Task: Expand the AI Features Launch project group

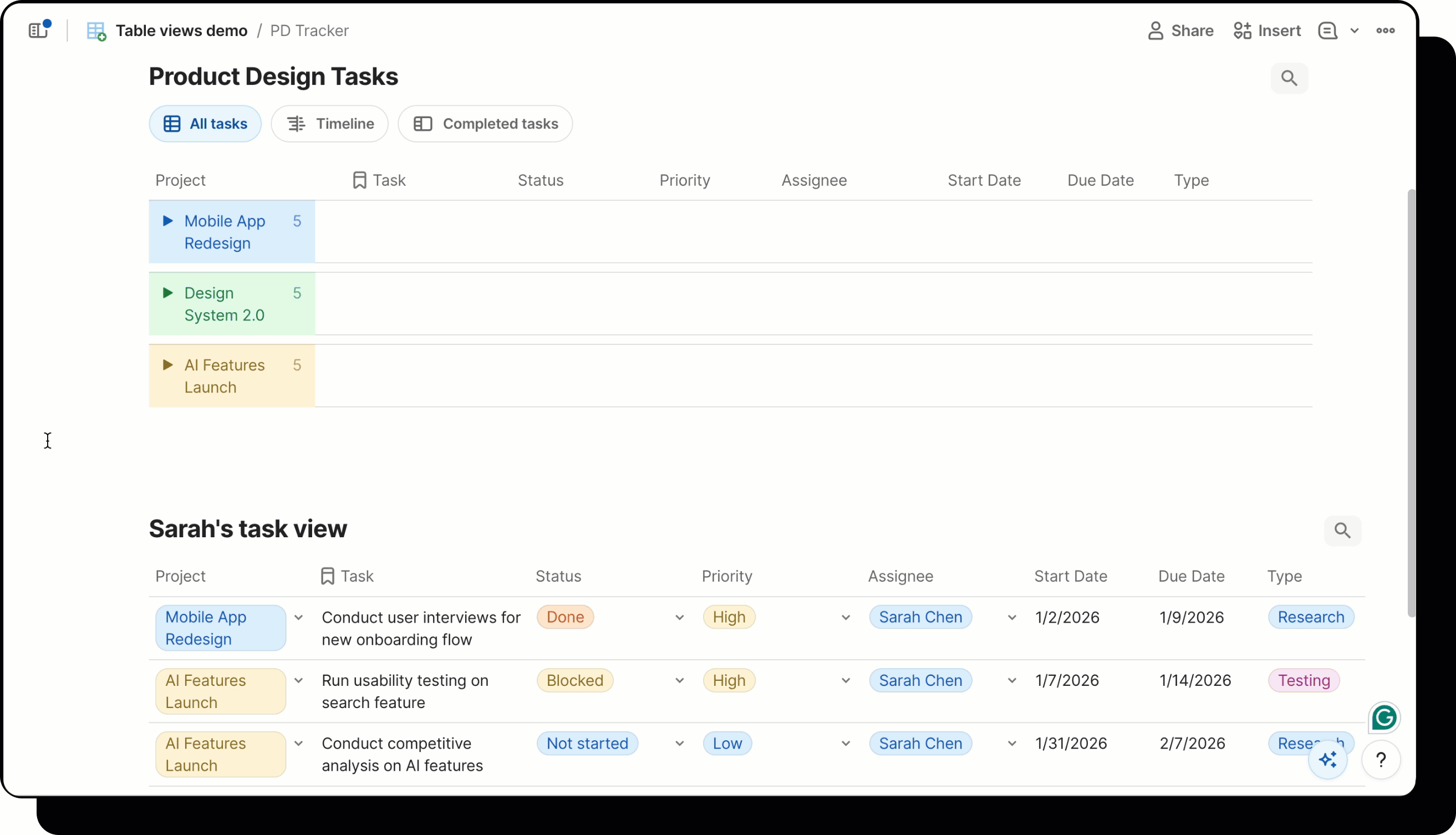Action: [x=168, y=365]
